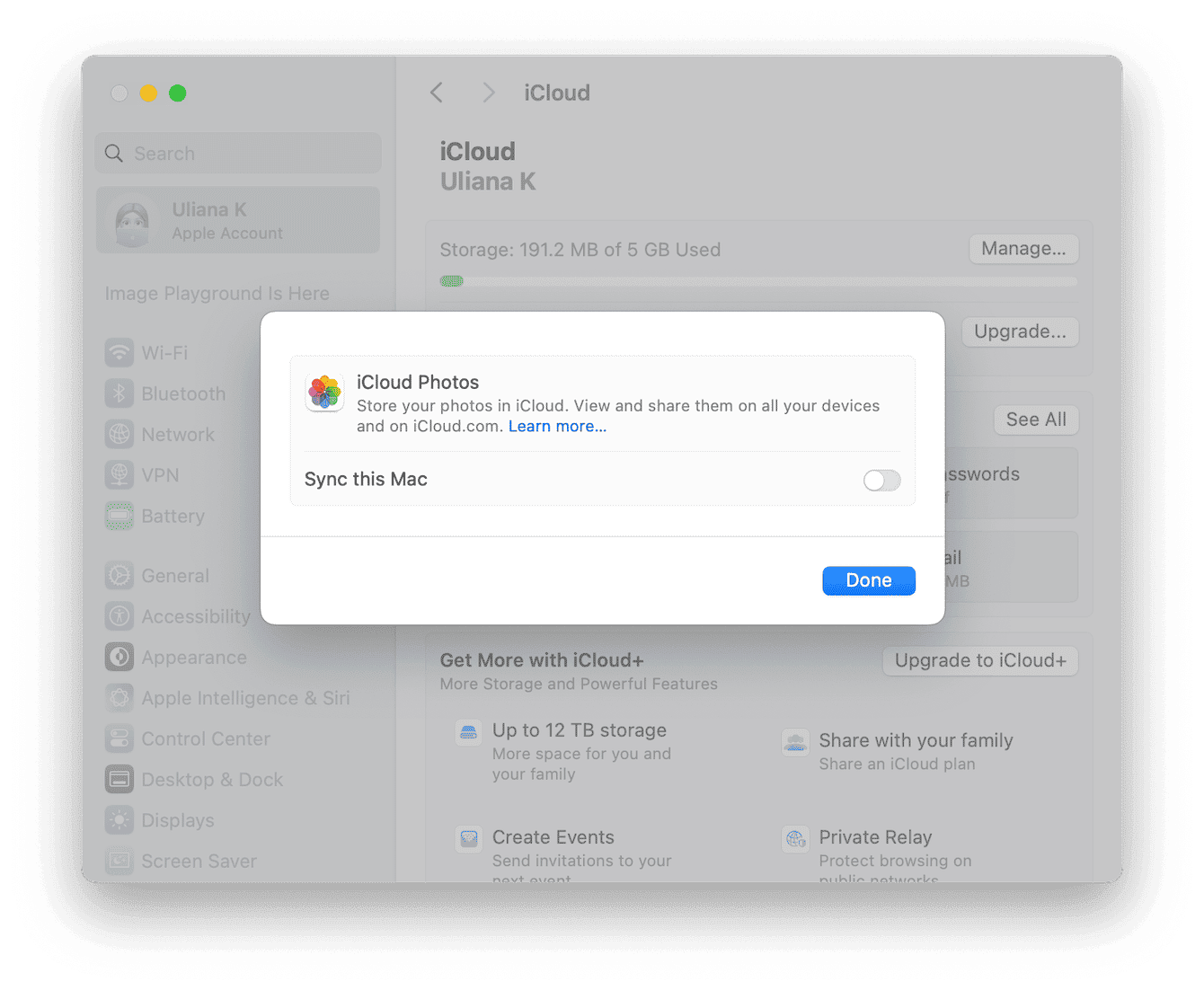Enable the Sync this Mac toggle
This screenshot has width=1204, height=990.
881,480
